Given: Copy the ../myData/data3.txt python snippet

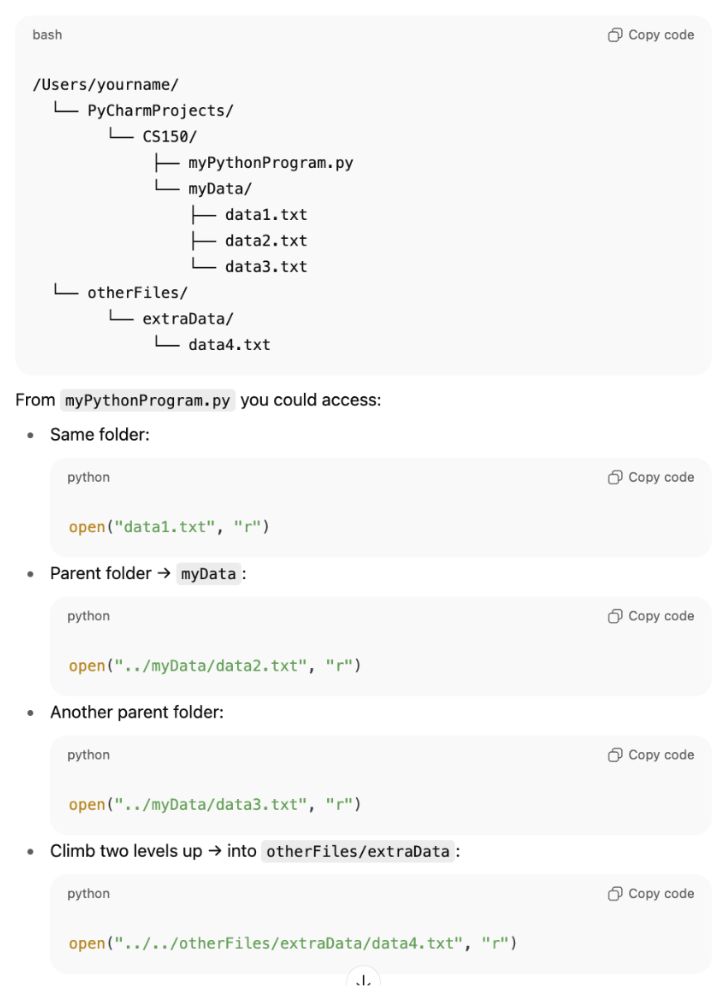Looking at the screenshot, I should (x=651, y=755).
